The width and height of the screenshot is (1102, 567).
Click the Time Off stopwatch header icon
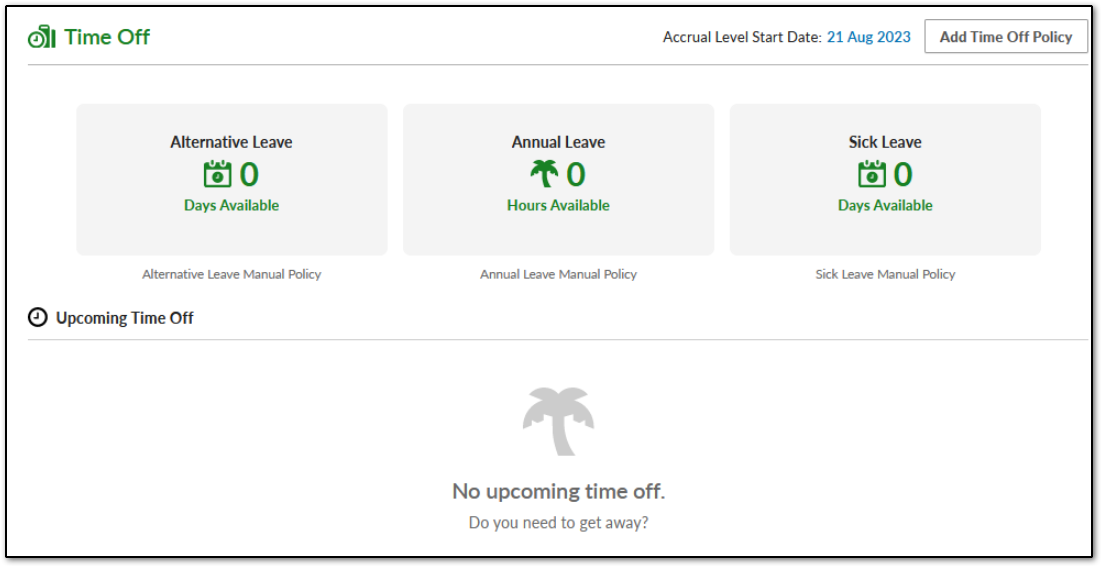[41, 37]
